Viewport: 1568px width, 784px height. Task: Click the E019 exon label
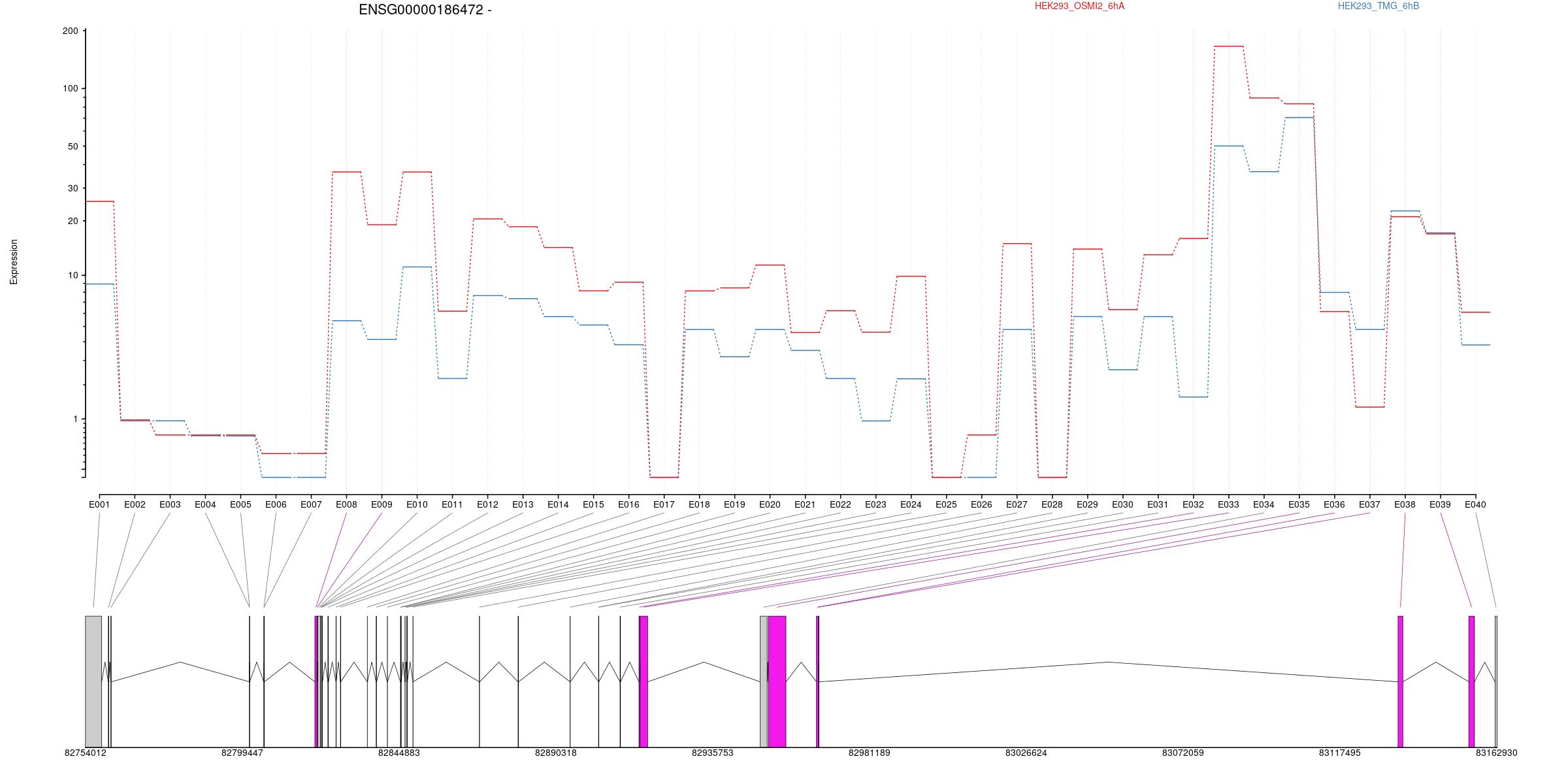[734, 504]
